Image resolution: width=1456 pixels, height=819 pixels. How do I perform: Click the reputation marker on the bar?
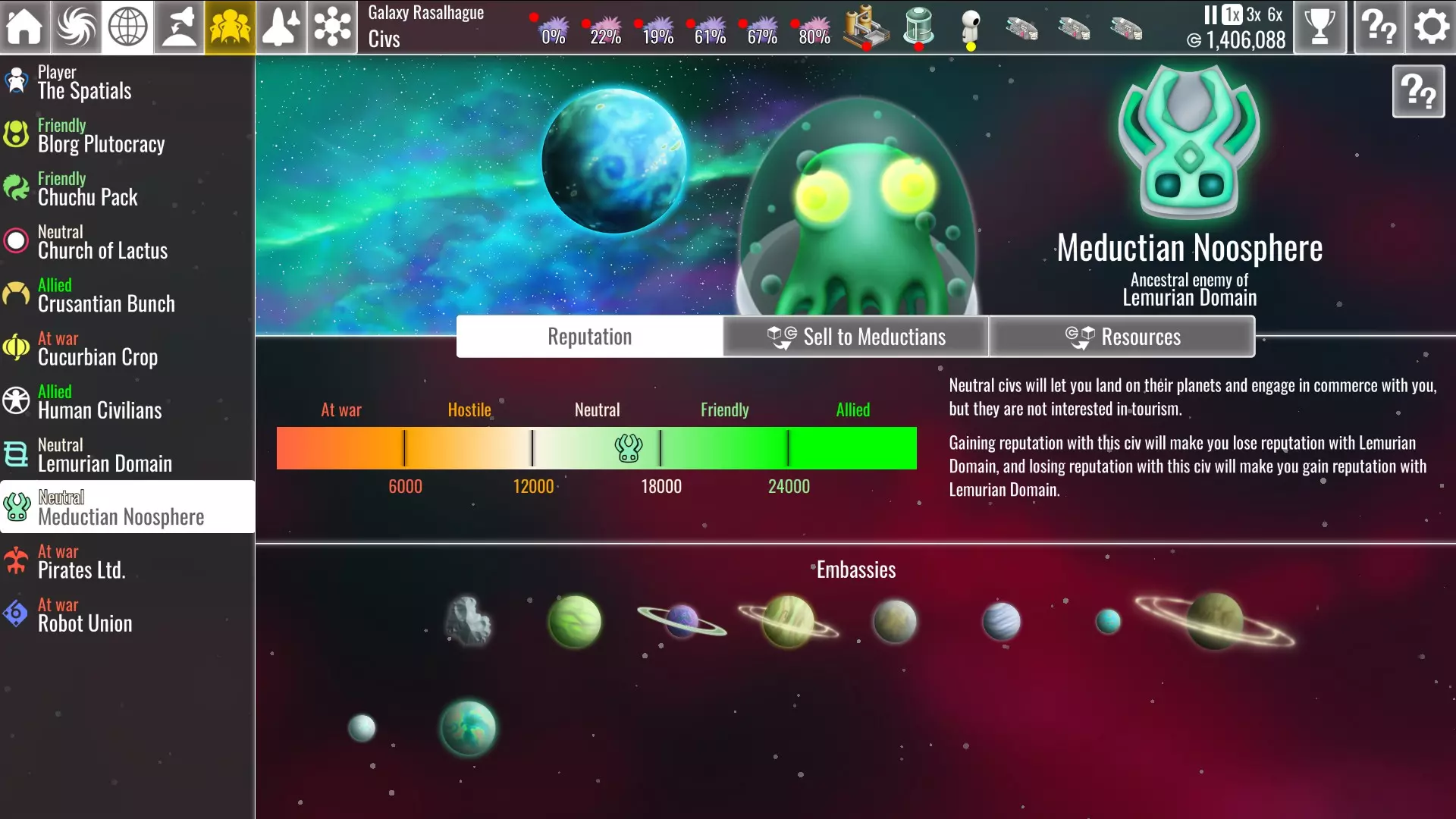628,448
